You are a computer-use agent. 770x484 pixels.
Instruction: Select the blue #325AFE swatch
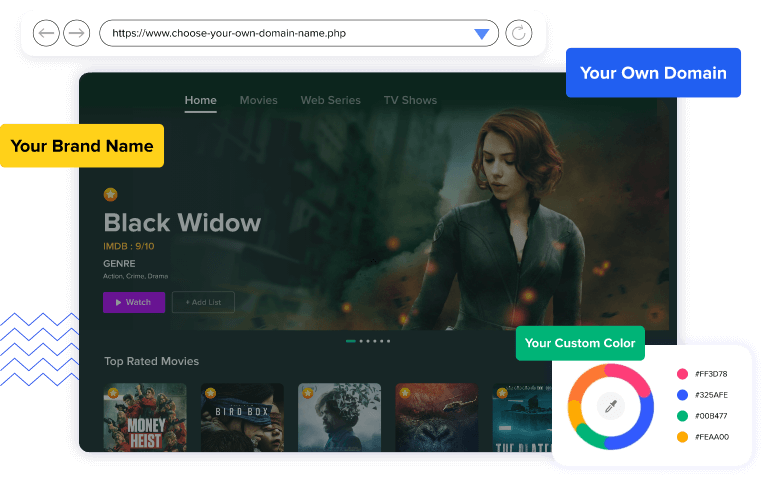point(682,395)
